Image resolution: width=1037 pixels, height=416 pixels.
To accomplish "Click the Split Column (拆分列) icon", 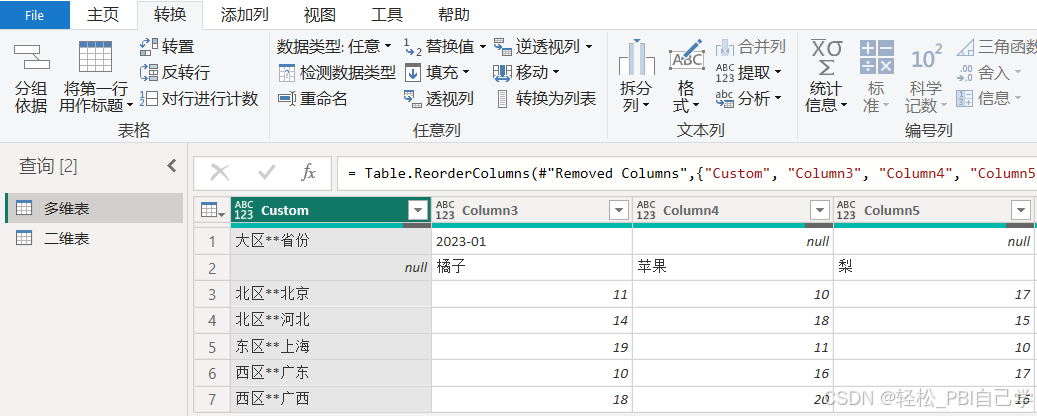I will (636, 57).
